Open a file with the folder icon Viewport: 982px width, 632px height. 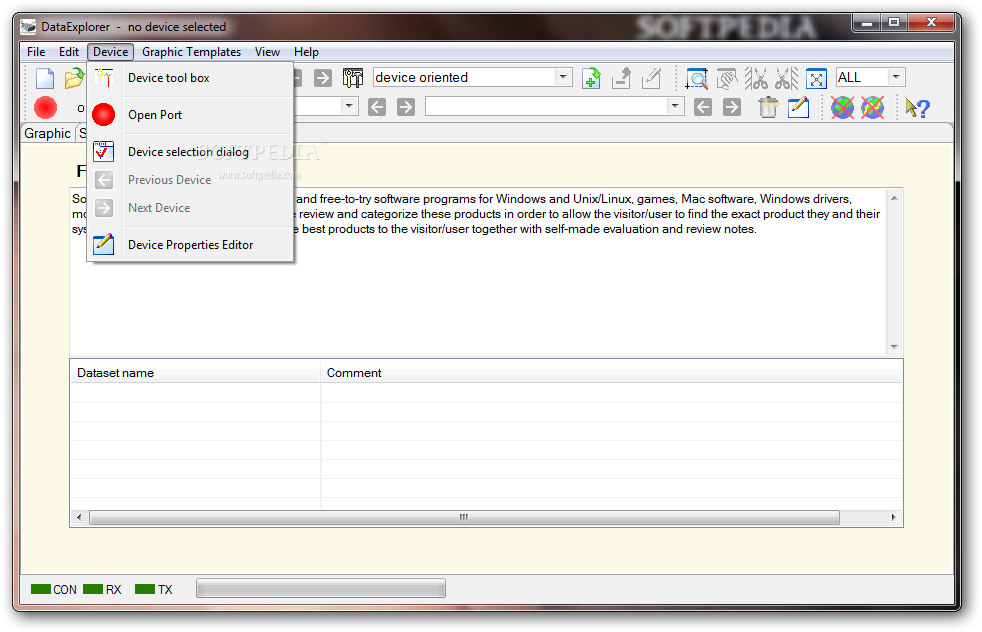pos(74,78)
